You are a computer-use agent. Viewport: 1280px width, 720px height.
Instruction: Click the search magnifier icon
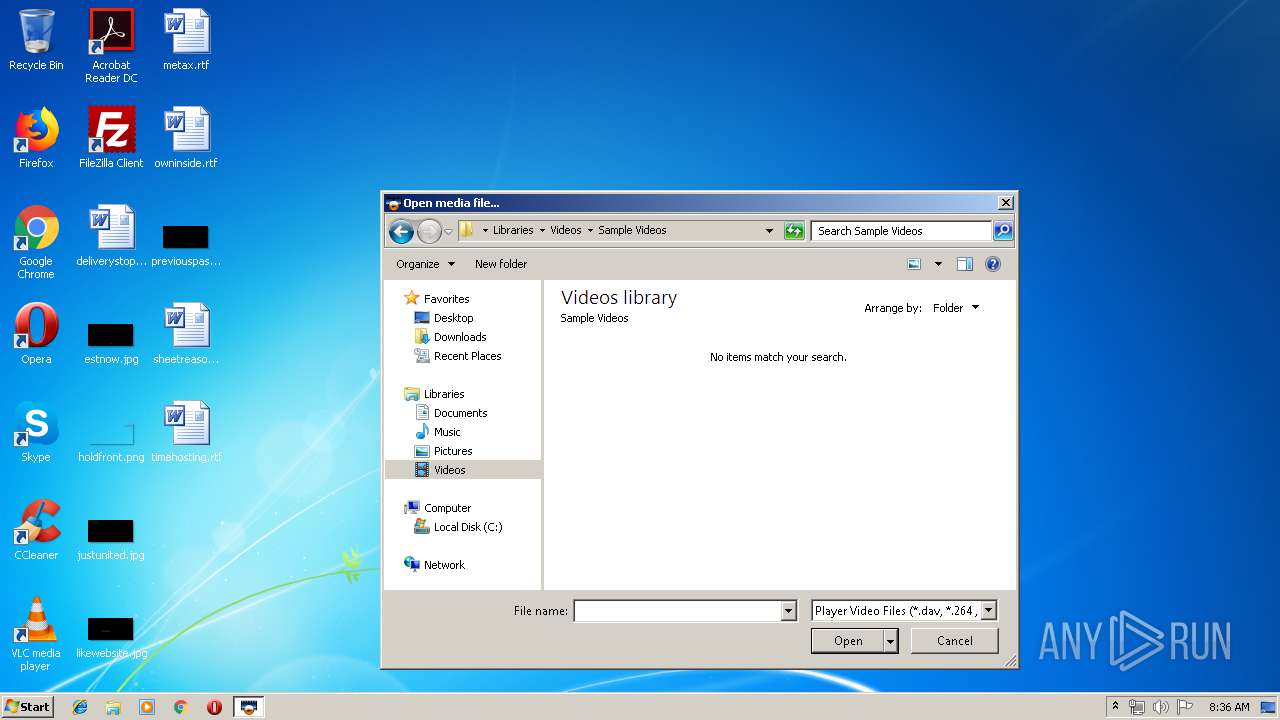click(1003, 231)
